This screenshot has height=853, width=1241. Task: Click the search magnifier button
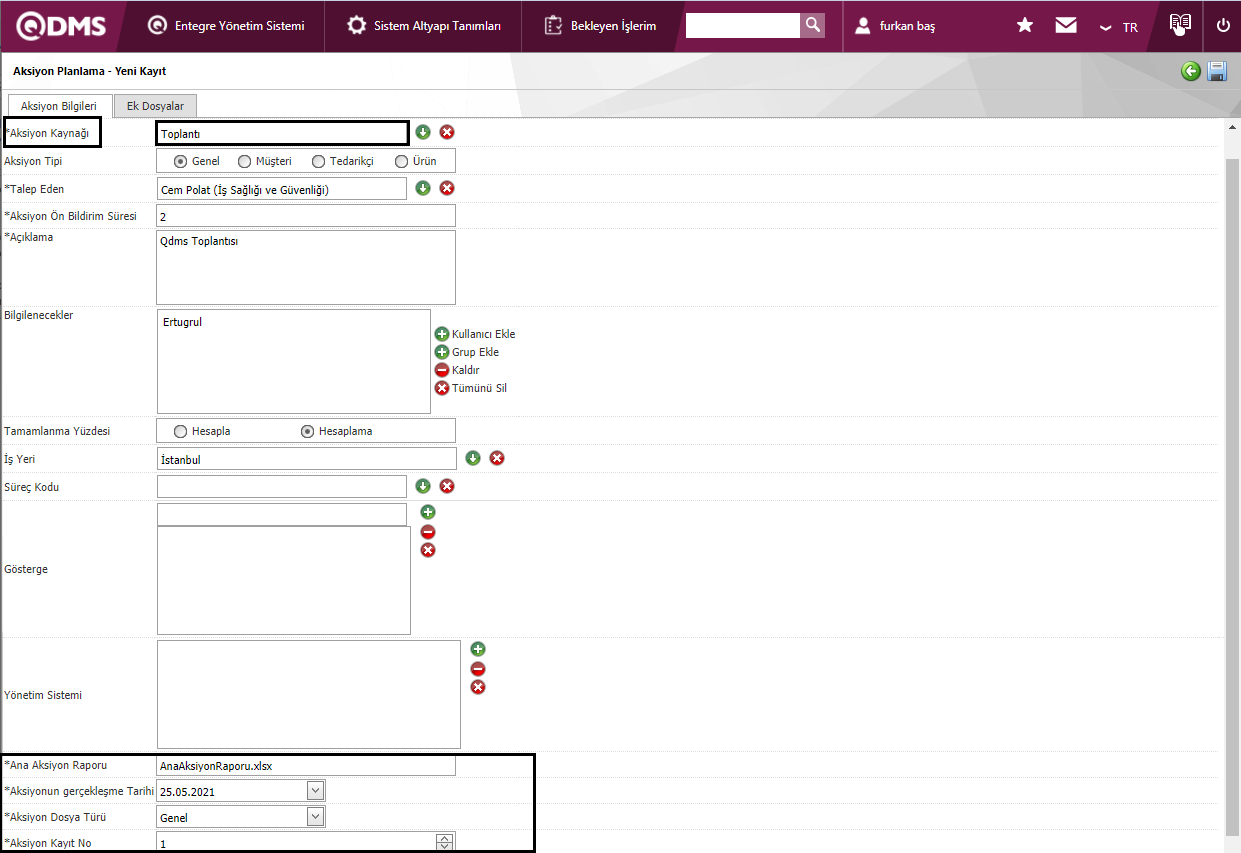point(813,25)
